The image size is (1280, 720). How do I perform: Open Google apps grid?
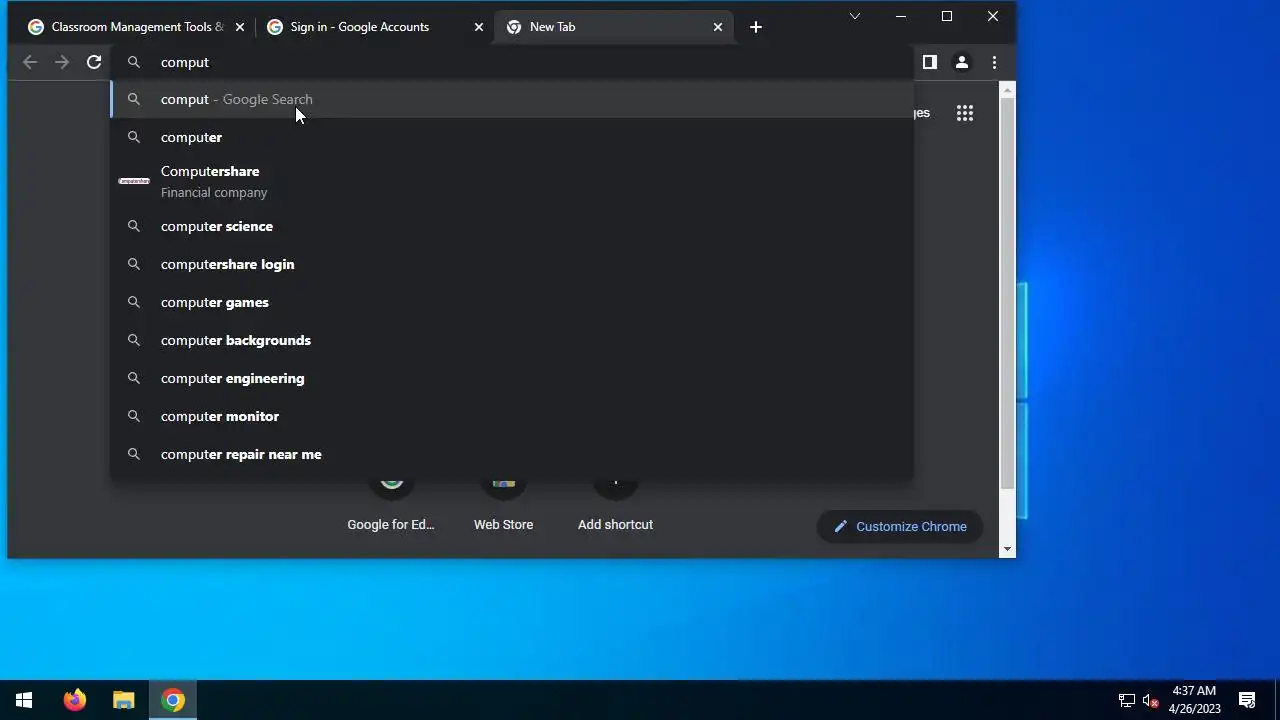click(965, 113)
